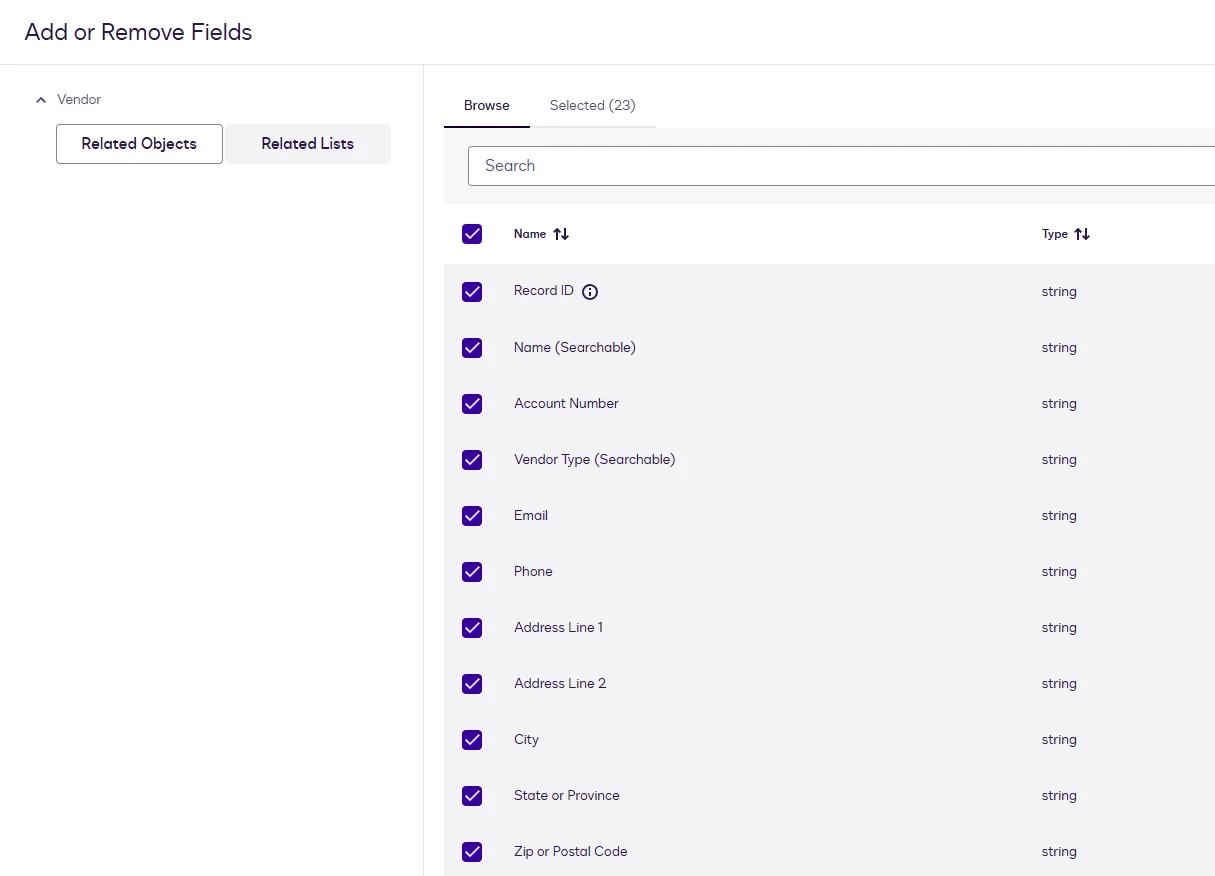Screen dimensions: 1215x876
Task: Open the Selected (23) tab
Action: [593, 106]
